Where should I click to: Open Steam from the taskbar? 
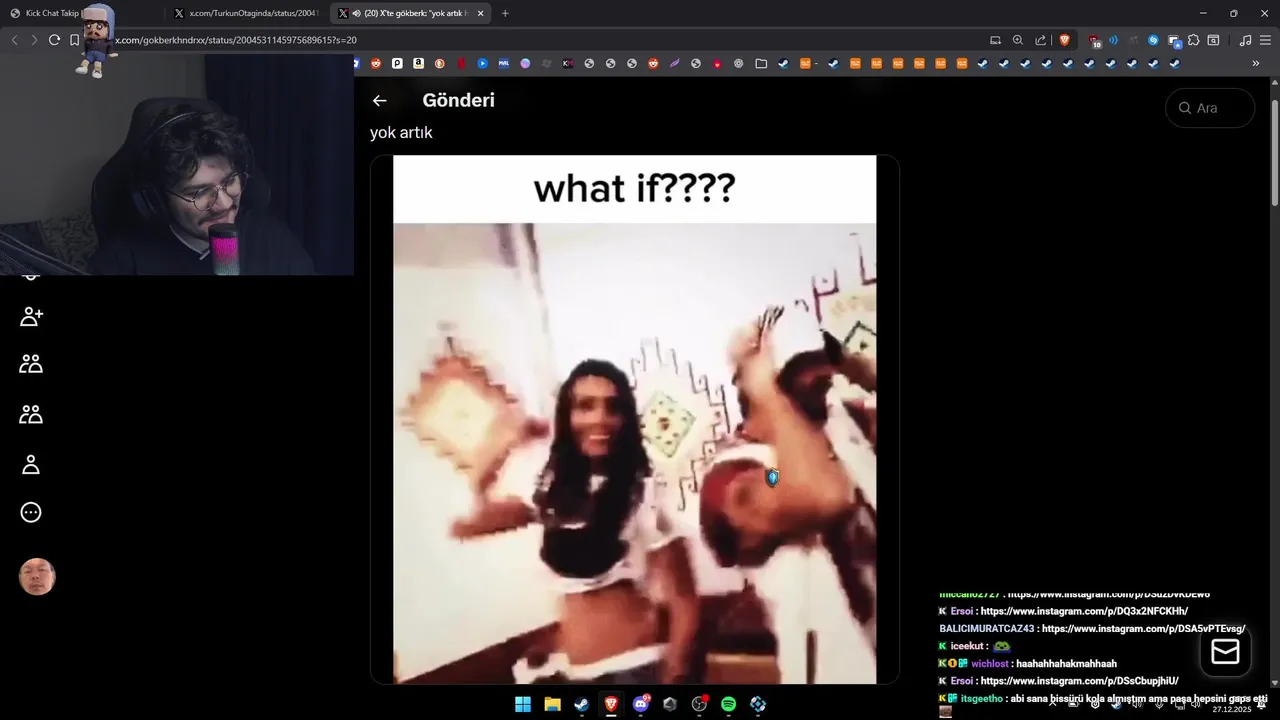(581, 704)
